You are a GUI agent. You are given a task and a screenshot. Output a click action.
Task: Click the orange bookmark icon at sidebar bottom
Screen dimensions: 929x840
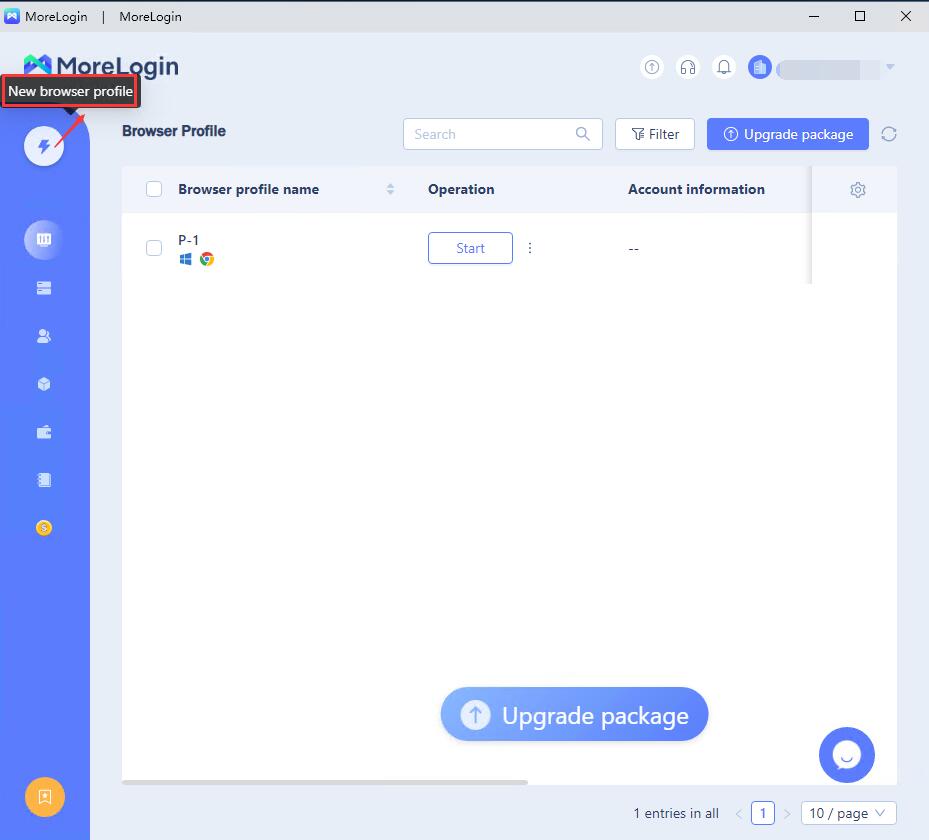(x=45, y=797)
